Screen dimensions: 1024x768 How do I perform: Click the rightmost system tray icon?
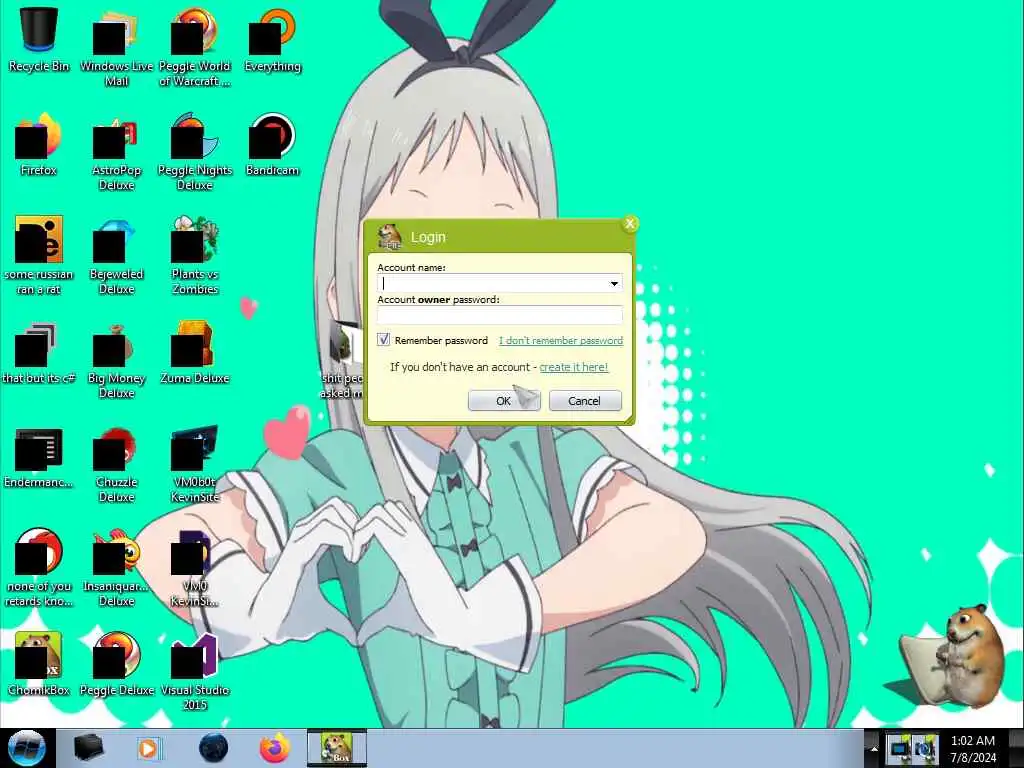(x=926, y=749)
